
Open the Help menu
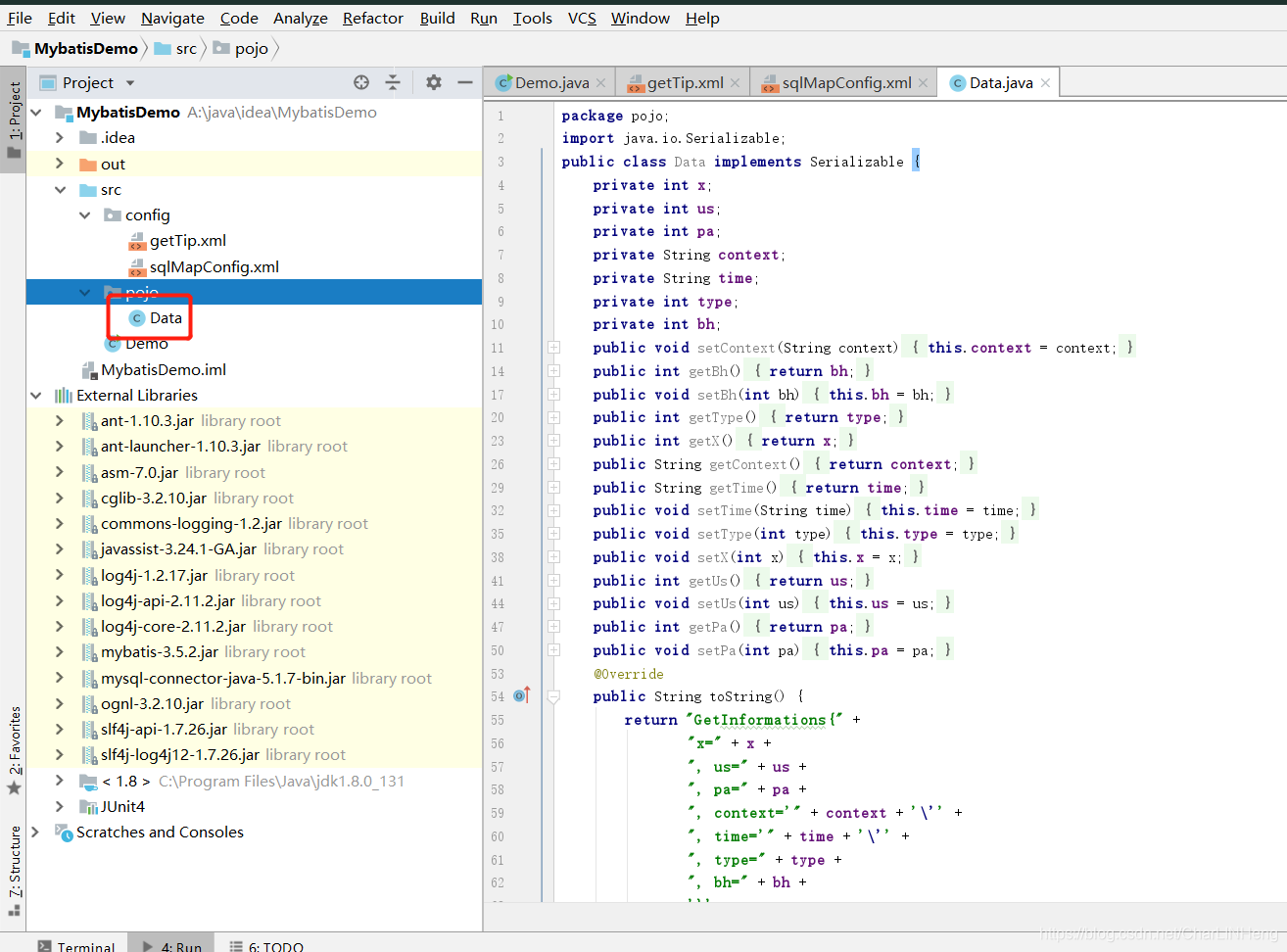[x=702, y=18]
